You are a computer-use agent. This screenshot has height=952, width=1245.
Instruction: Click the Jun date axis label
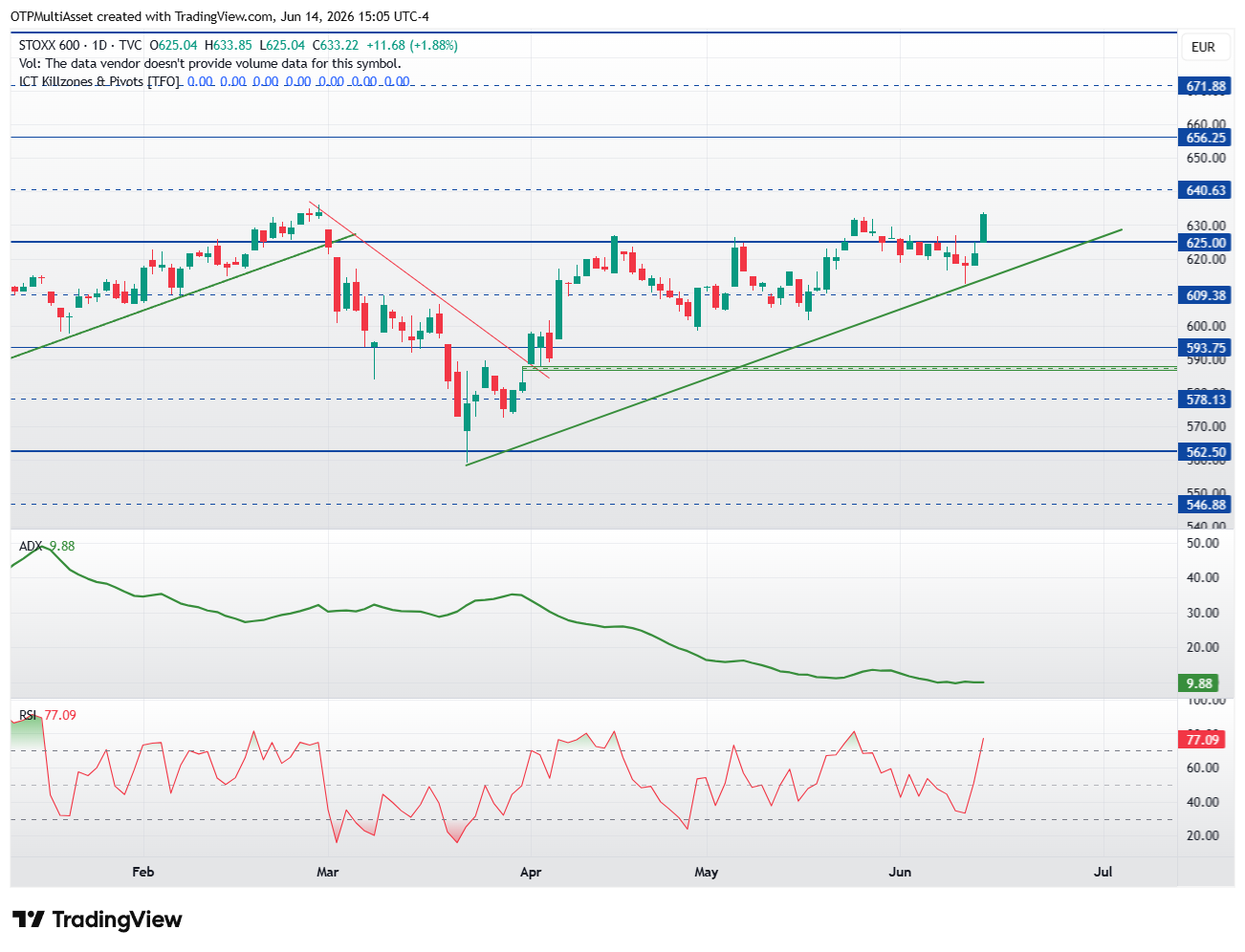tap(900, 872)
